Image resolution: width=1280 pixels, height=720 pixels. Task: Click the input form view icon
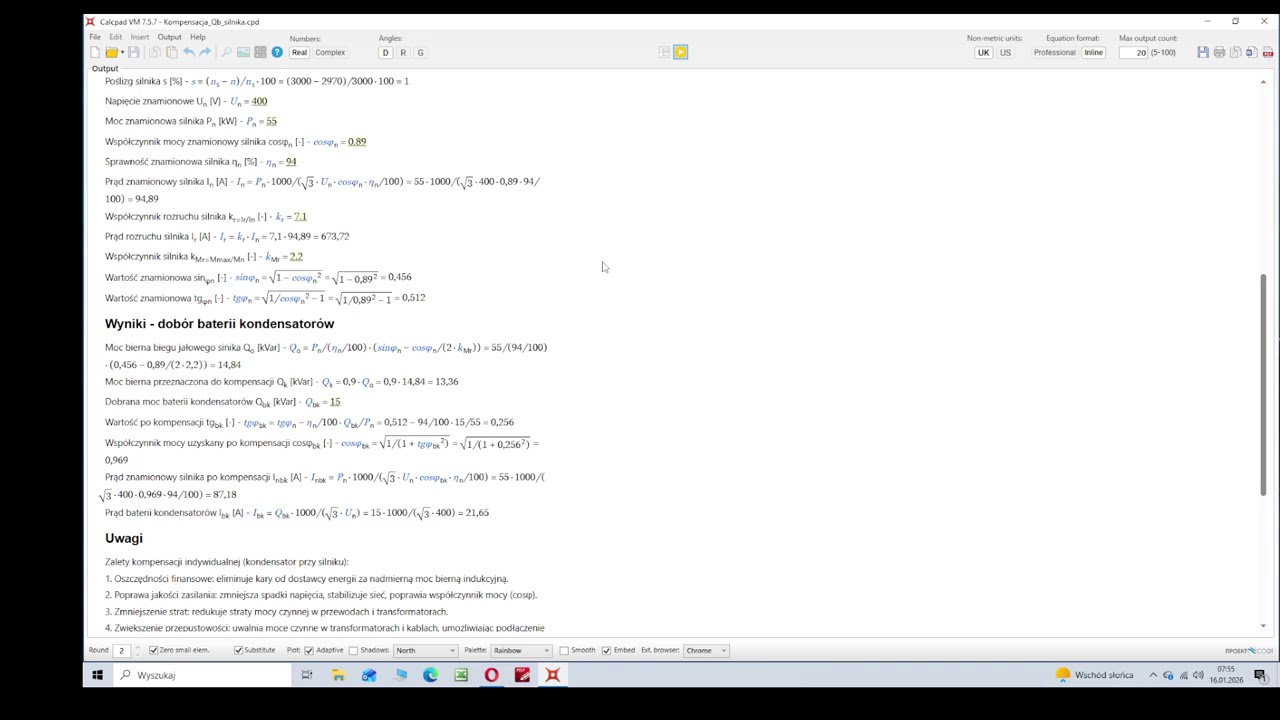click(x=664, y=52)
